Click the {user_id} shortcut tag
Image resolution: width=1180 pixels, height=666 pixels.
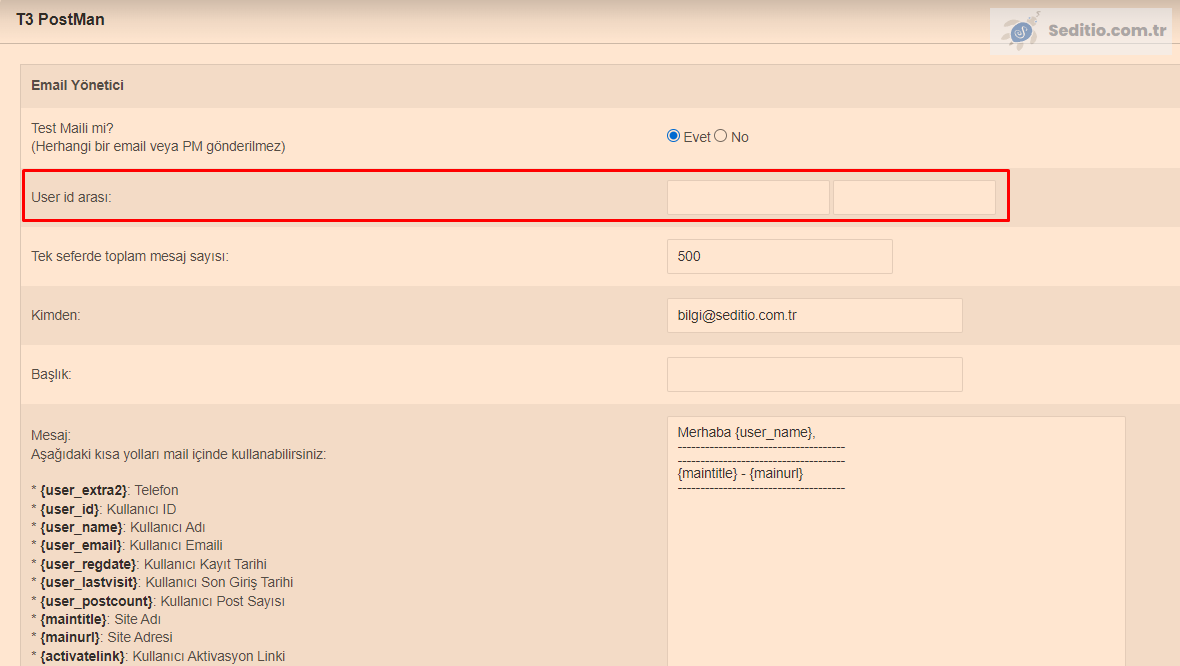tap(69, 509)
